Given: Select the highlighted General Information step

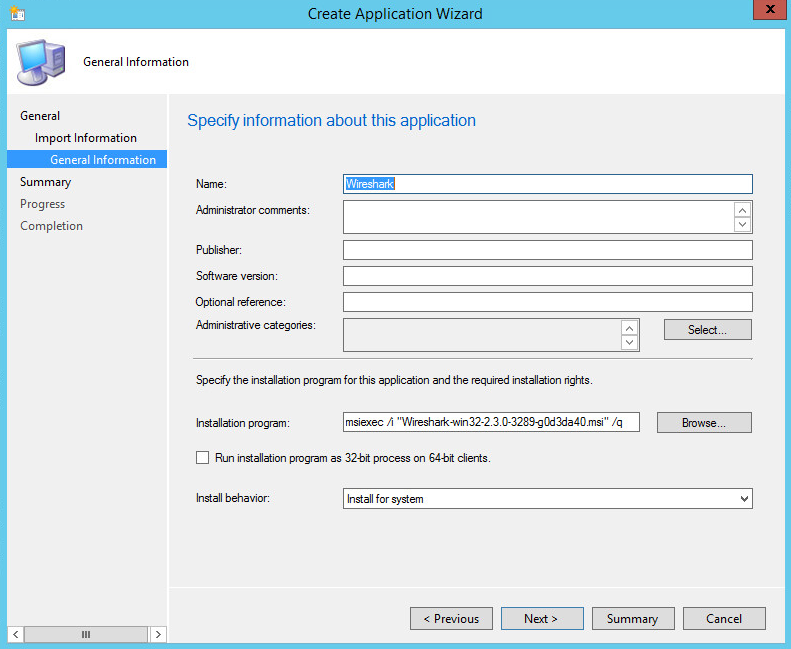Looking at the screenshot, I should (x=87, y=159).
